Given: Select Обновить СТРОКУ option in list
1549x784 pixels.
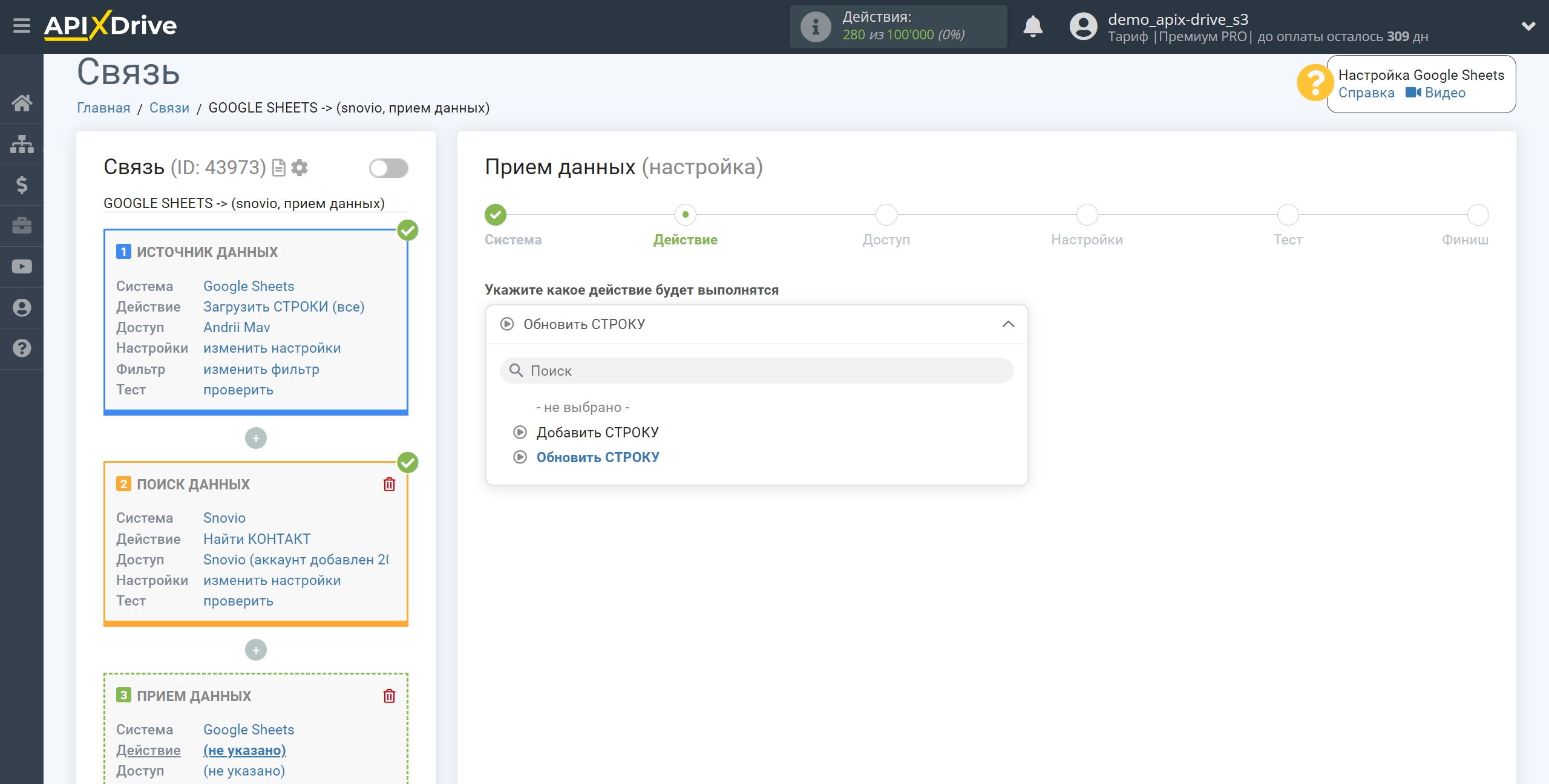Looking at the screenshot, I should 598,457.
